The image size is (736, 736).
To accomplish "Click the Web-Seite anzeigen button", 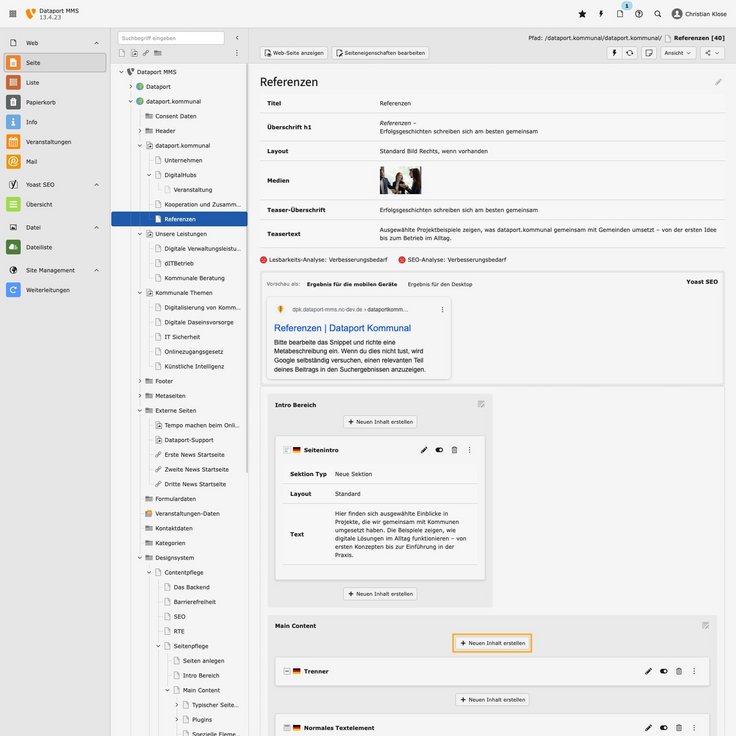I will coord(292,53).
